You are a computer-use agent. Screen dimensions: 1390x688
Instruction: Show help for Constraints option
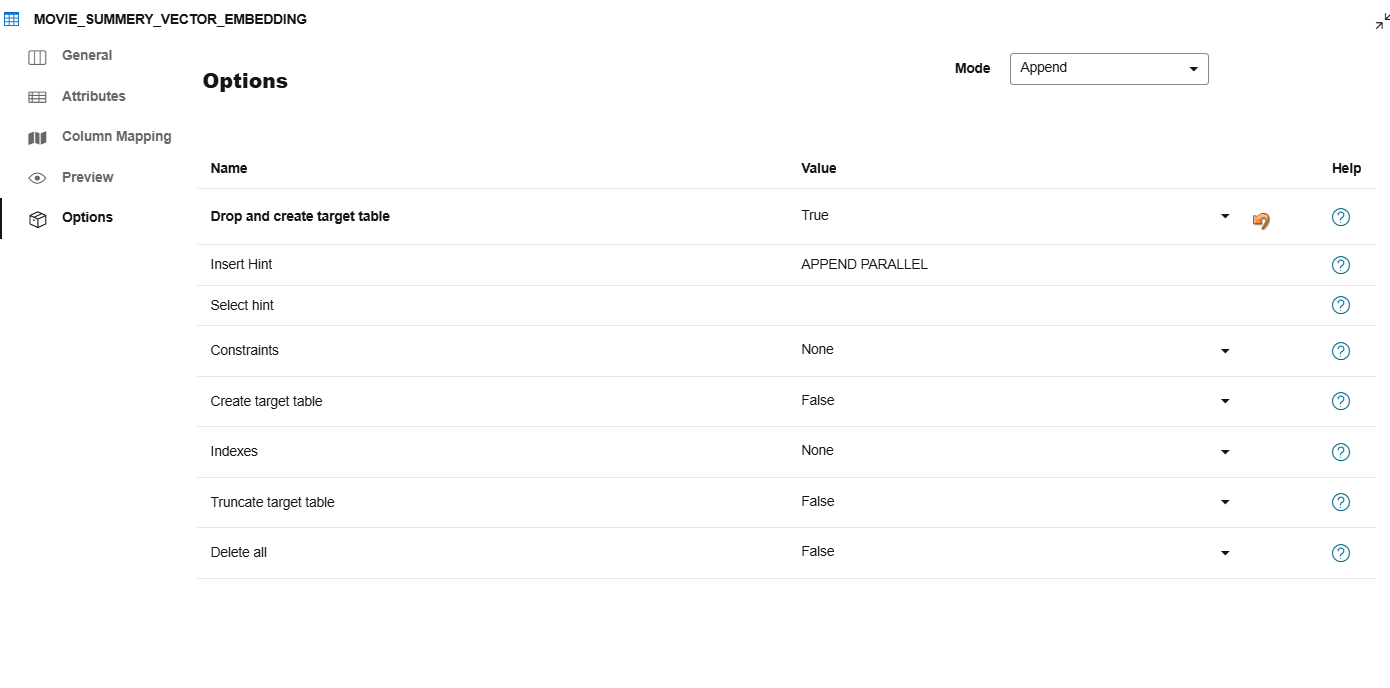pos(1341,351)
